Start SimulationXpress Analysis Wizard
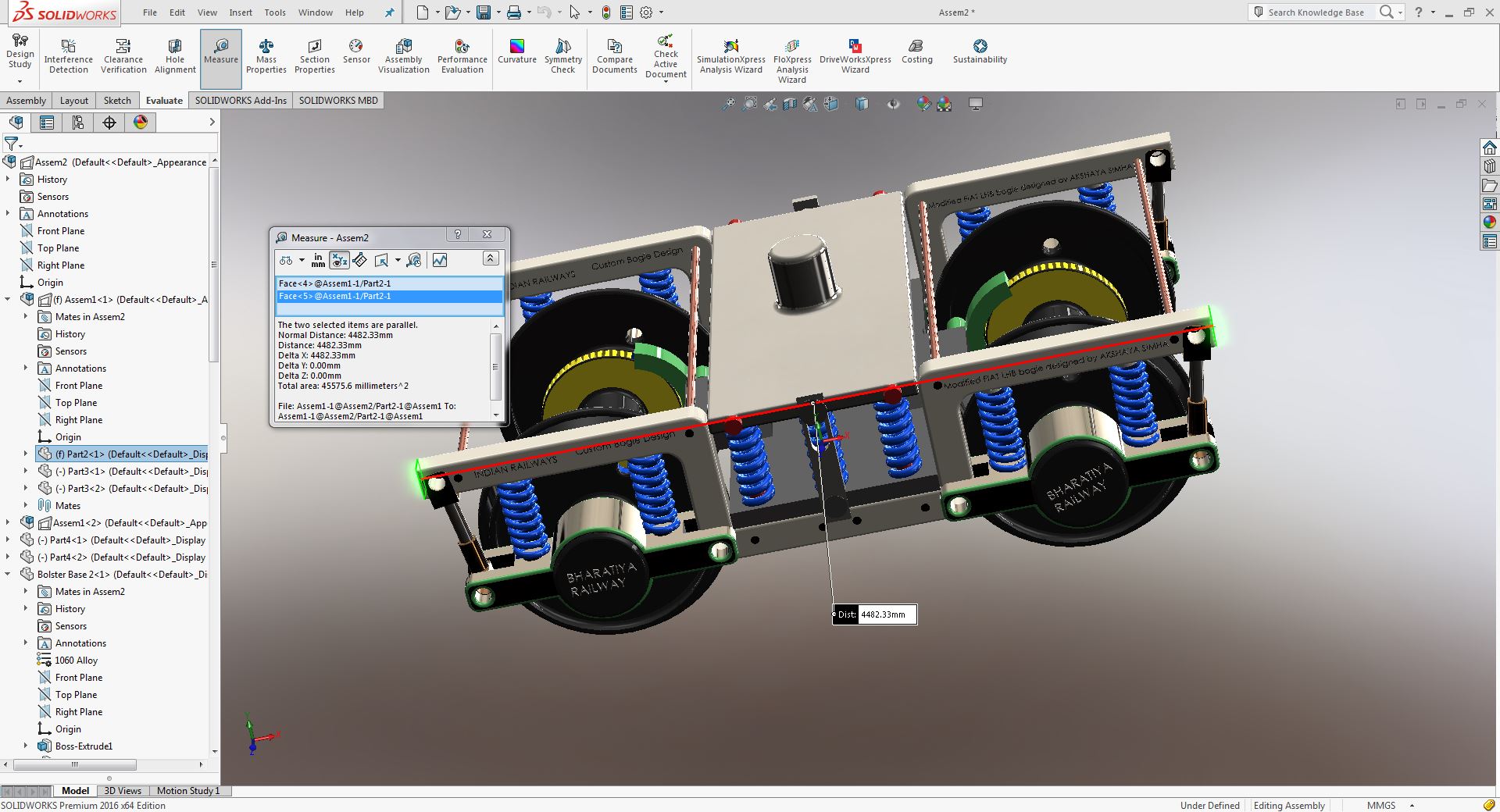 pos(731,56)
